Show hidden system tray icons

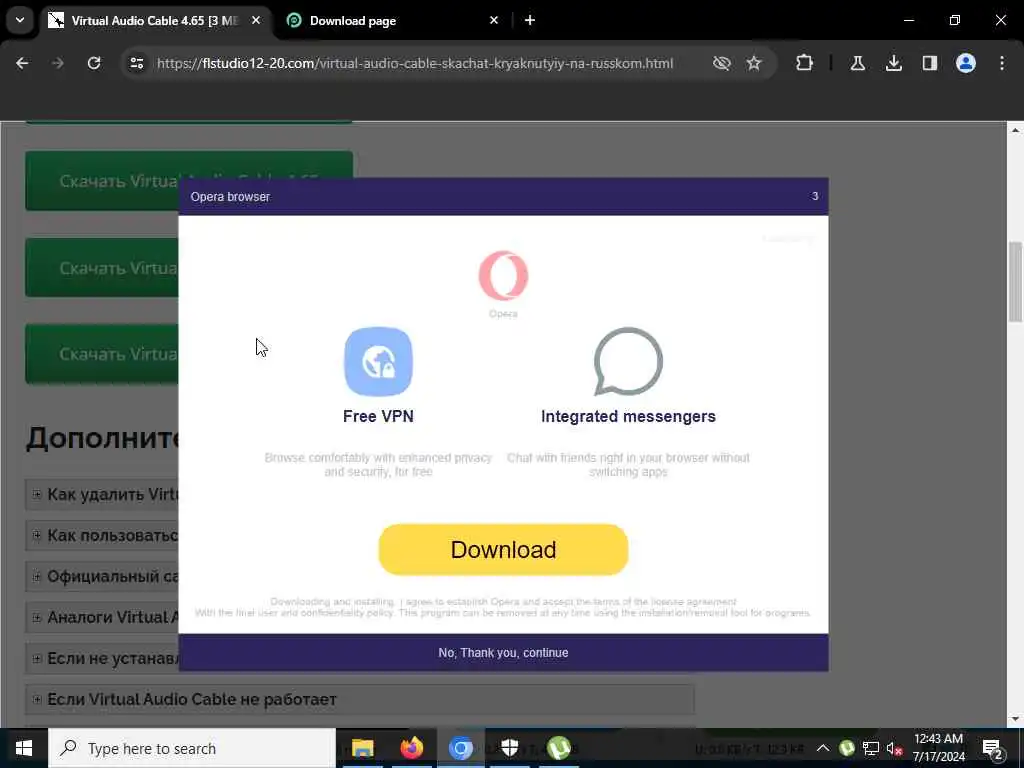823,748
